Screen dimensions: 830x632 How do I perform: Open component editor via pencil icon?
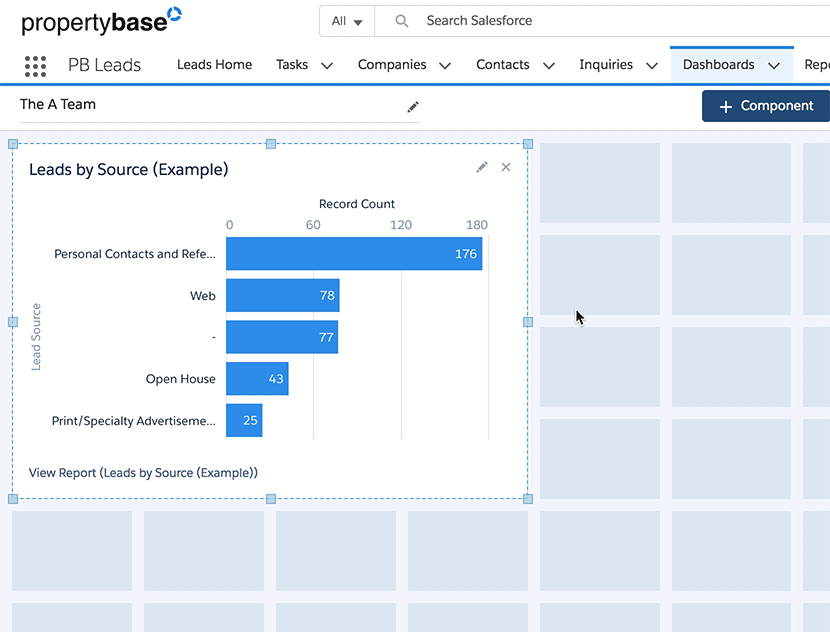pyautogui.click(x=481, y=167)
